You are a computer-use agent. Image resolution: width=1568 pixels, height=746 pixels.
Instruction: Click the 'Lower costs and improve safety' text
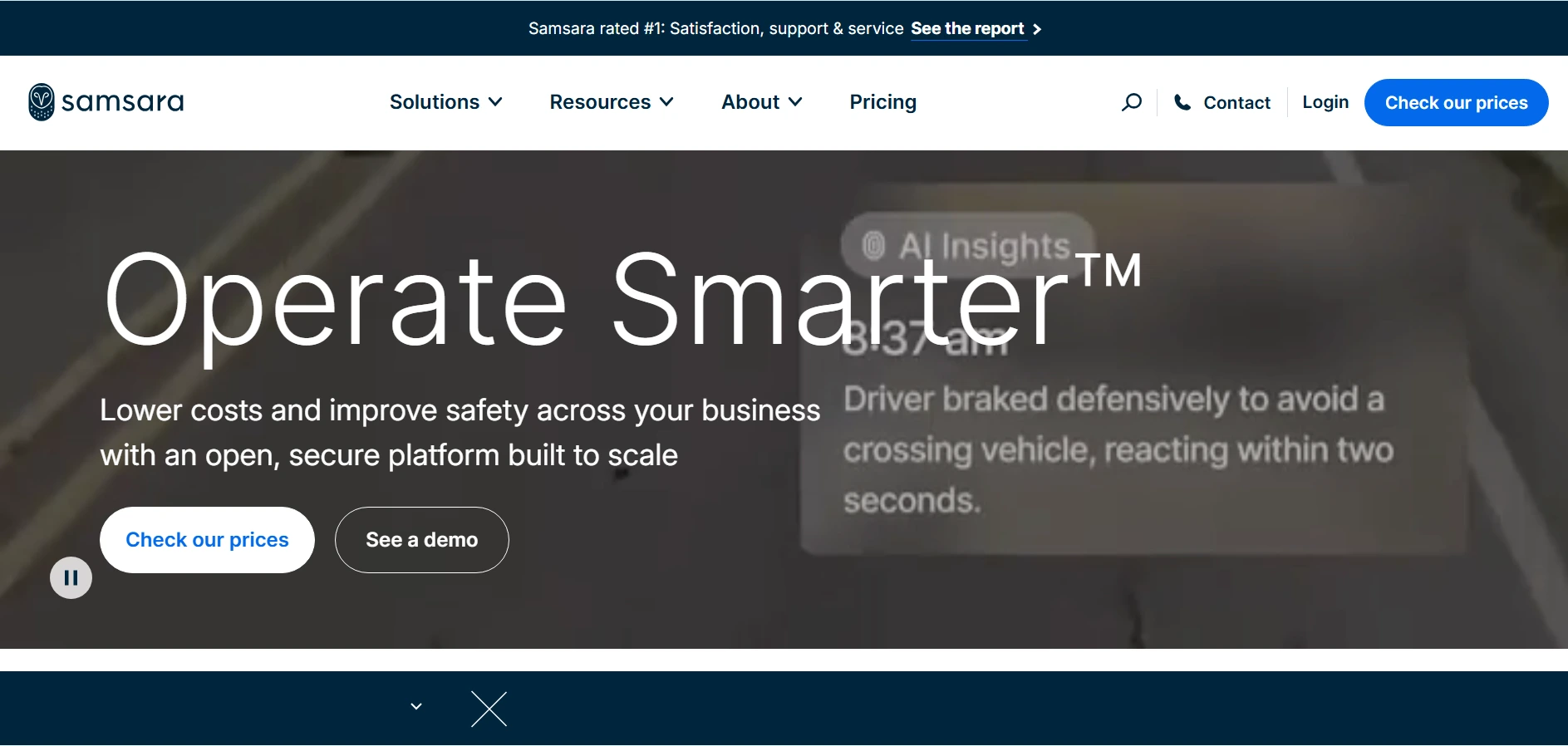(x=460, y=433)
